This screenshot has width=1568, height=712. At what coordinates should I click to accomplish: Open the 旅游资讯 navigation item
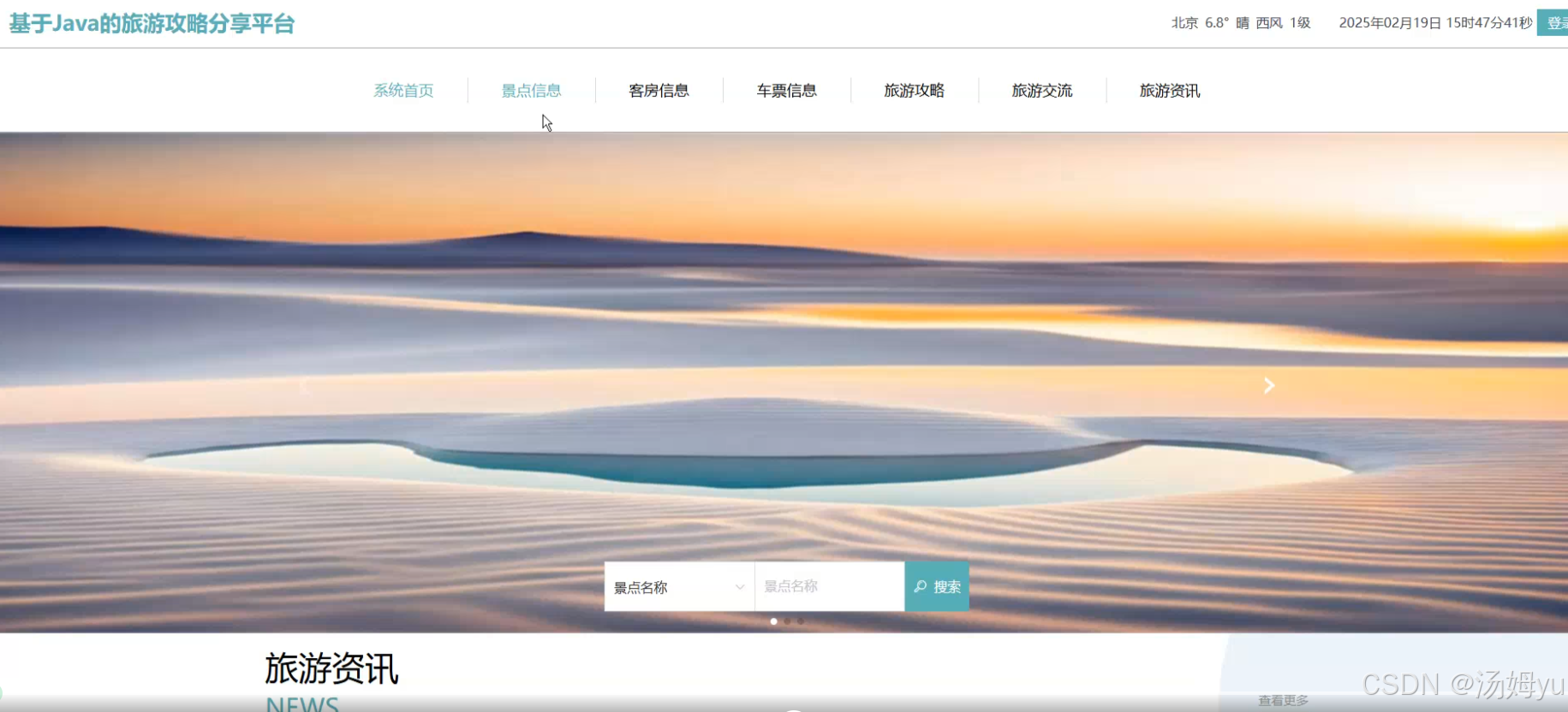tap(1169, 91)
